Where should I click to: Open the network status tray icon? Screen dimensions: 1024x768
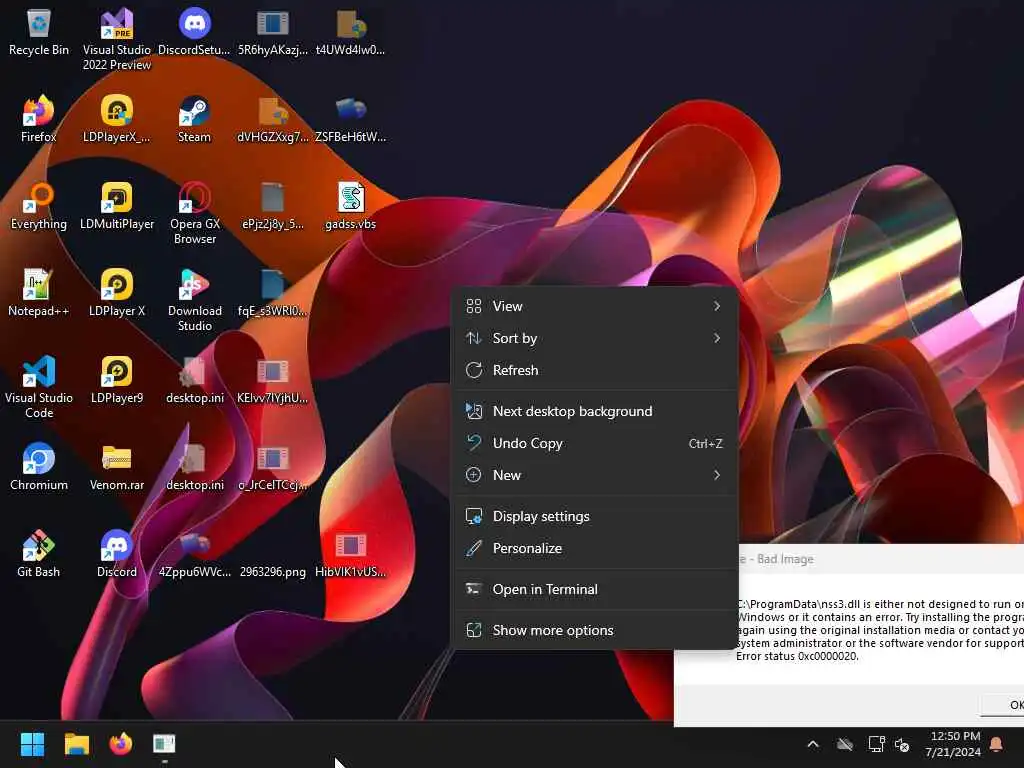876,744
